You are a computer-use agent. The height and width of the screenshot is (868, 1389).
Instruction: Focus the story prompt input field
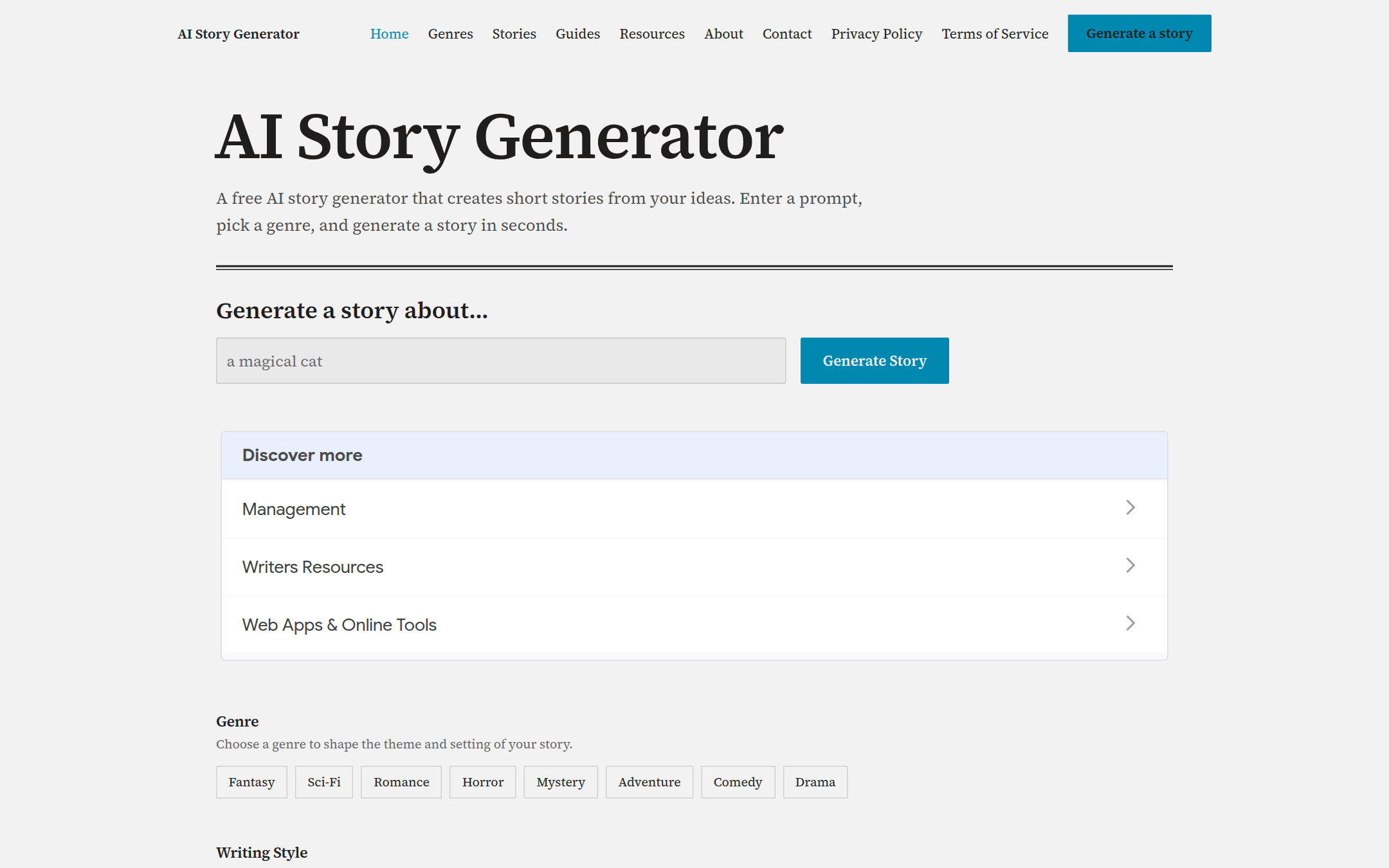click(x=500, y=361)
